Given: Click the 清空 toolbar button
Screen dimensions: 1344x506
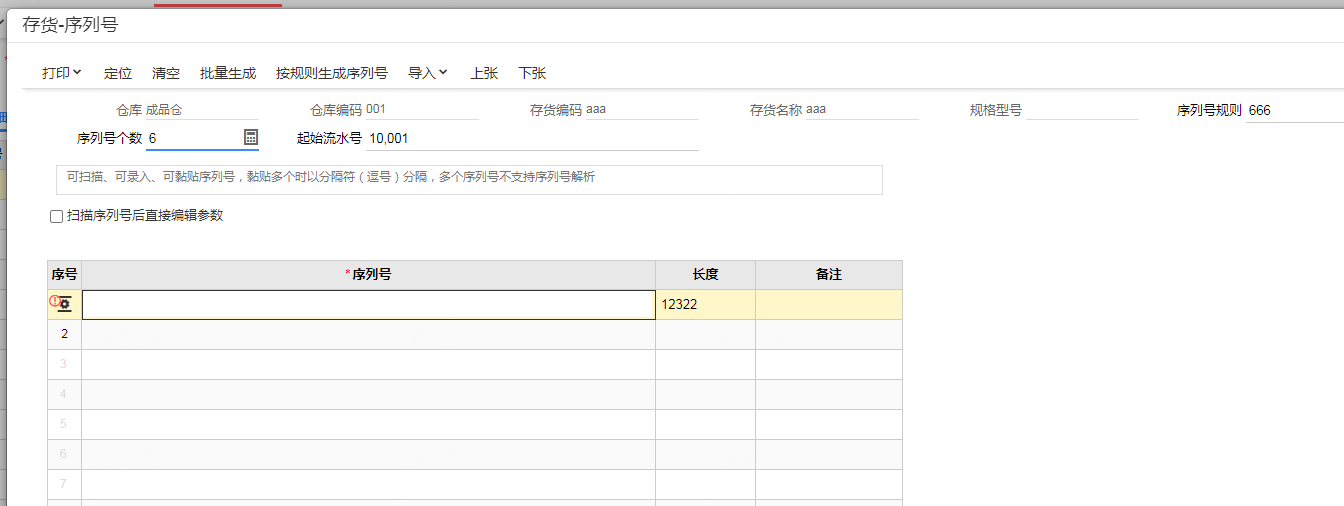Looking at the screenshot, I should (x=166, y=73).
